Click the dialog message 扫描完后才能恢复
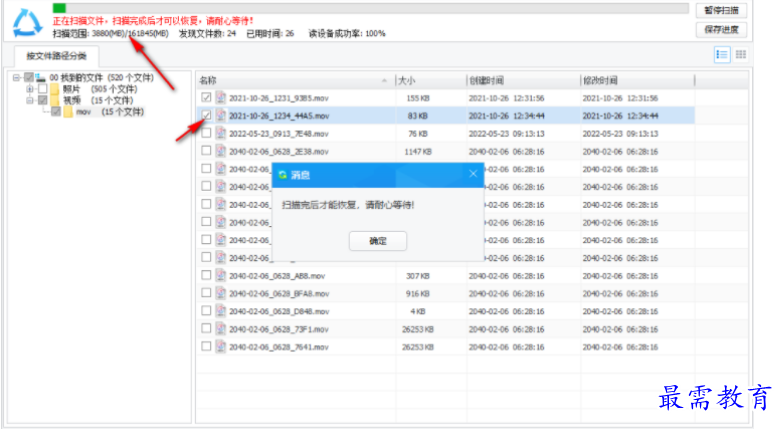780x429 pixels. point(348,205)
